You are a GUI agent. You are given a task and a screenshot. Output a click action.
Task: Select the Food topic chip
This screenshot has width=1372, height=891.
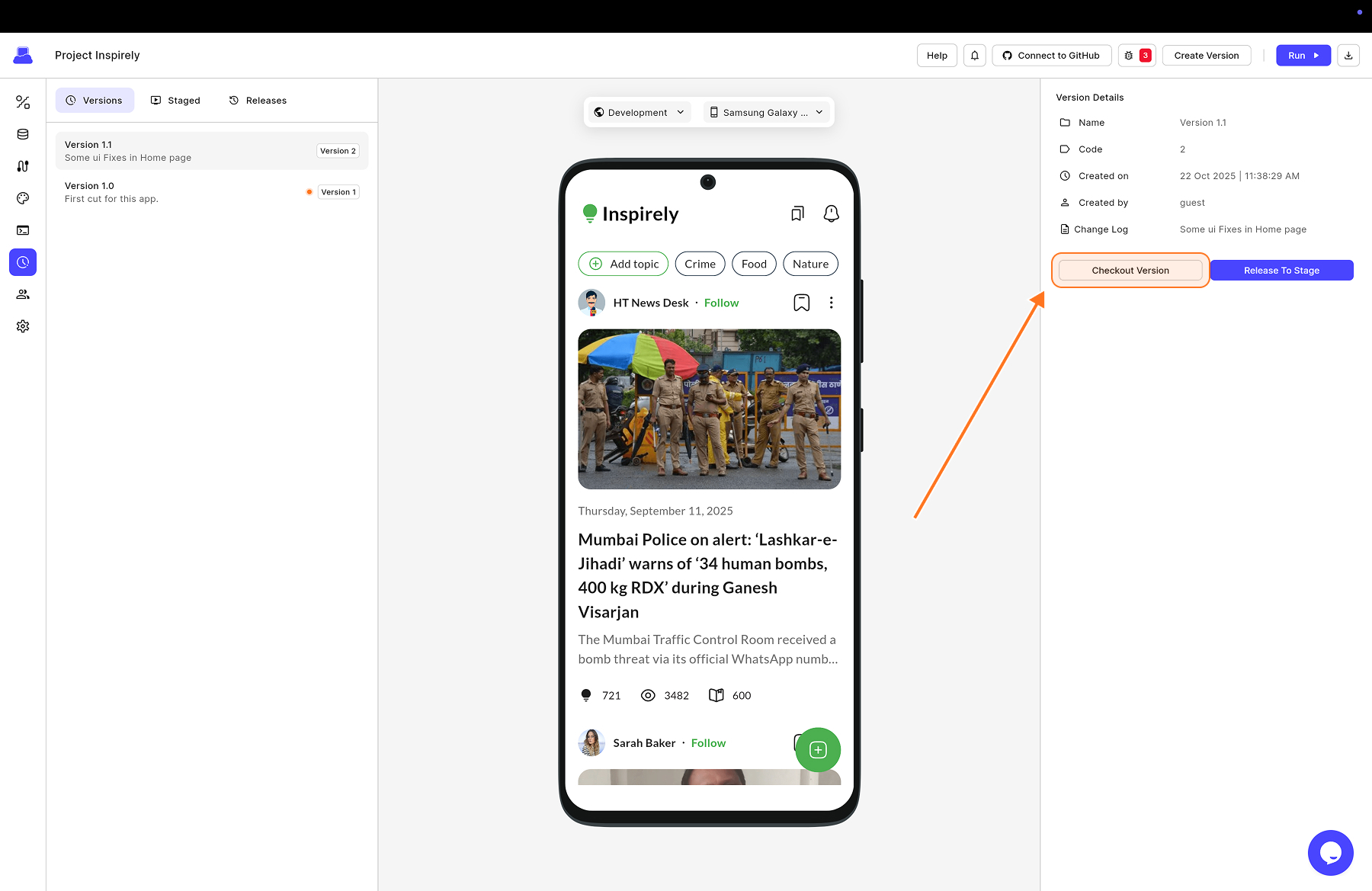754,264
